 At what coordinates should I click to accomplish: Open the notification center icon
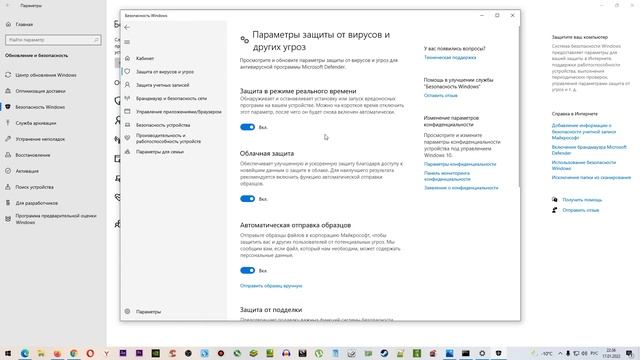click(630, 353)
